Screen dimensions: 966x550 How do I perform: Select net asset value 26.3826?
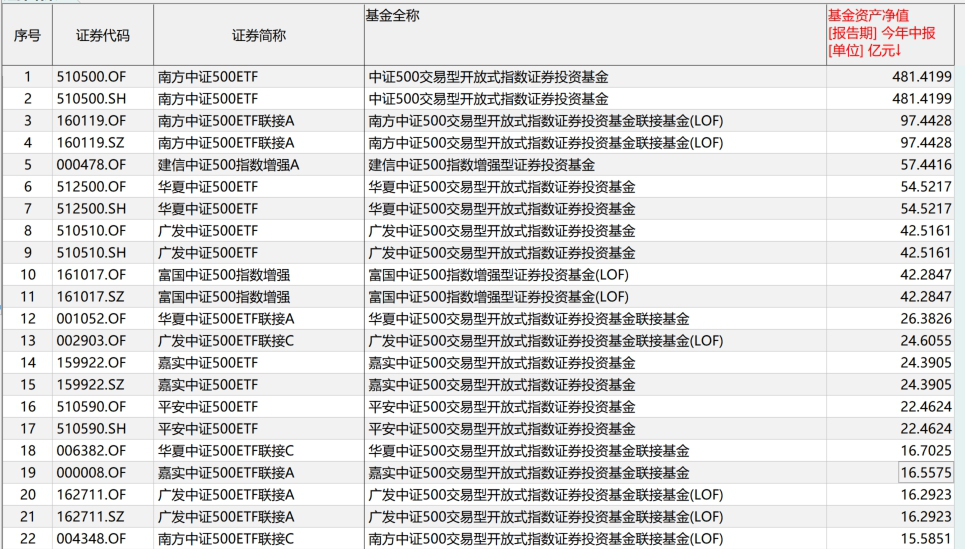pos(926,319)
